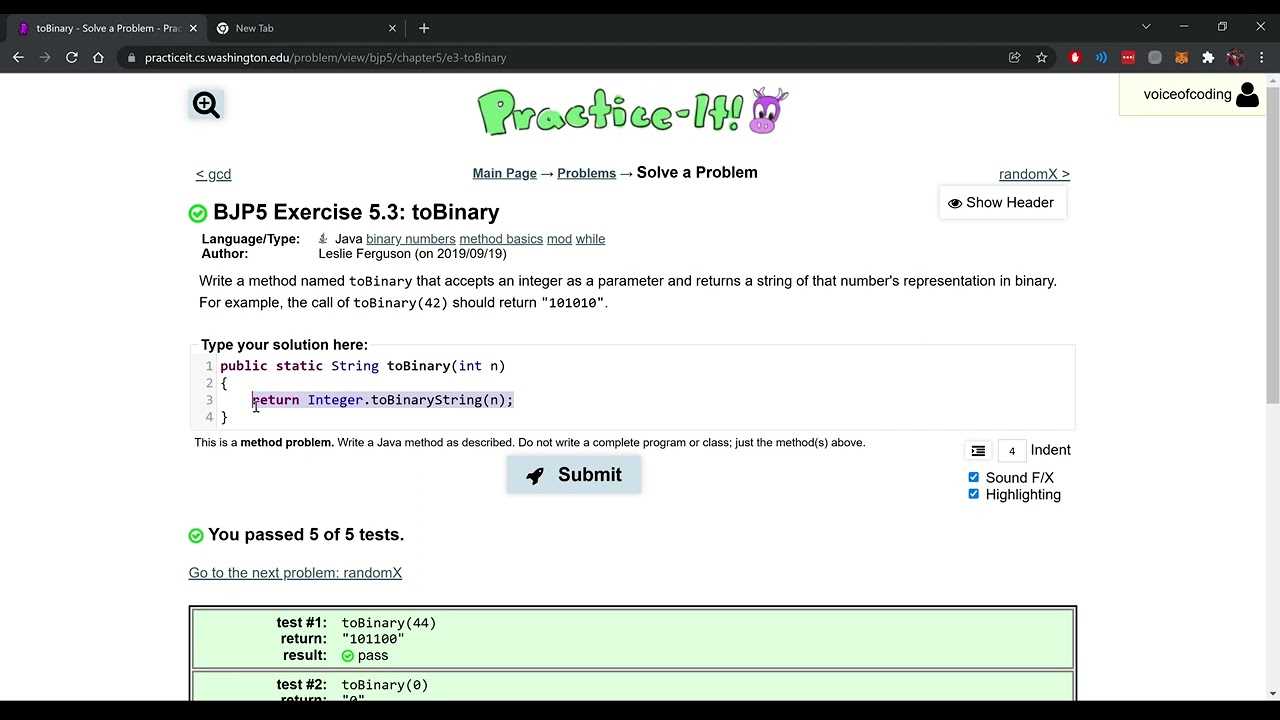This screenshot has height=720, width=1280.
Task: Click the Practice-It logo
Action: point(633,111)
